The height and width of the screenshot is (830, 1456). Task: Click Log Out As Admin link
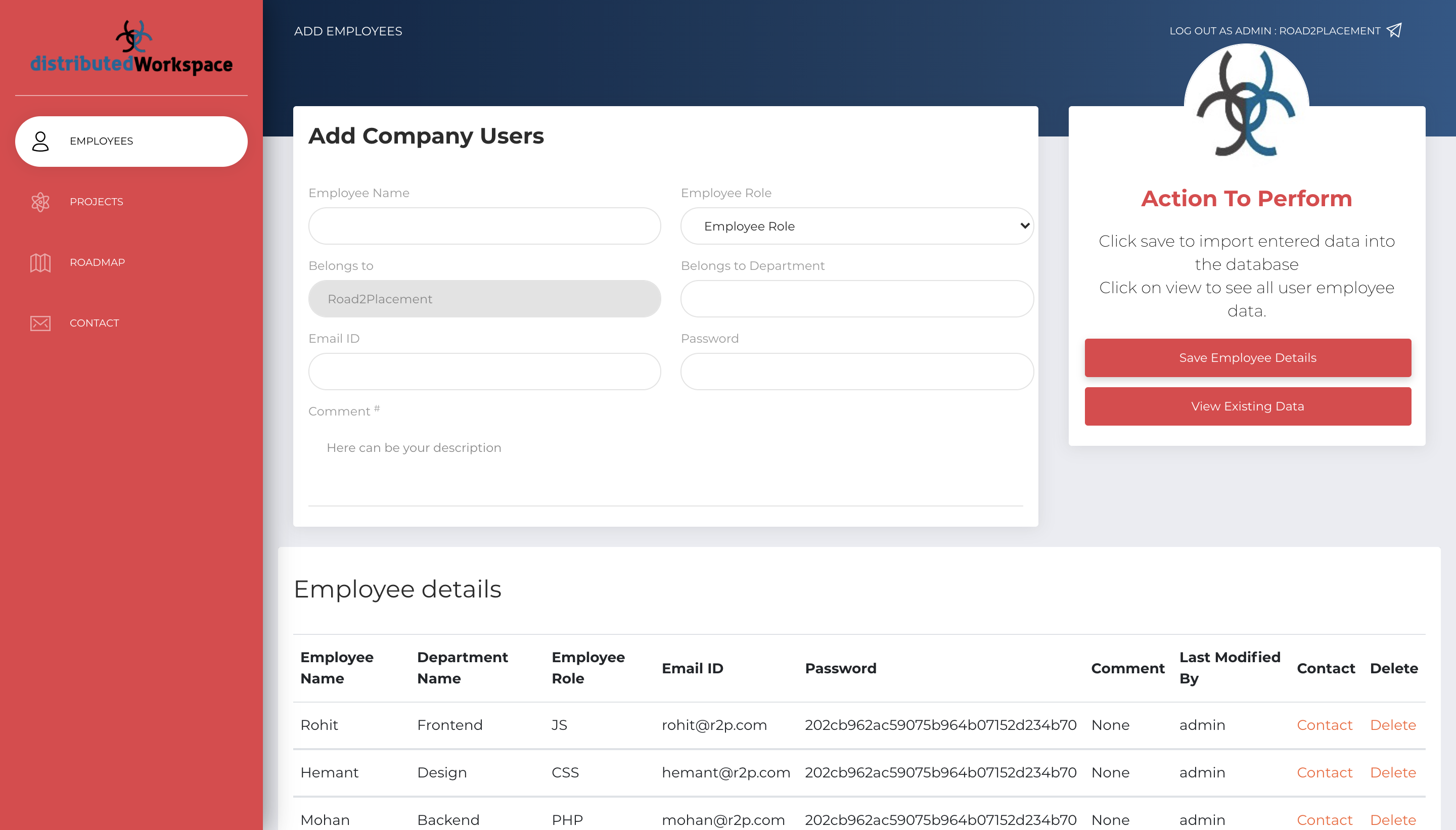tap(1275, 31)
